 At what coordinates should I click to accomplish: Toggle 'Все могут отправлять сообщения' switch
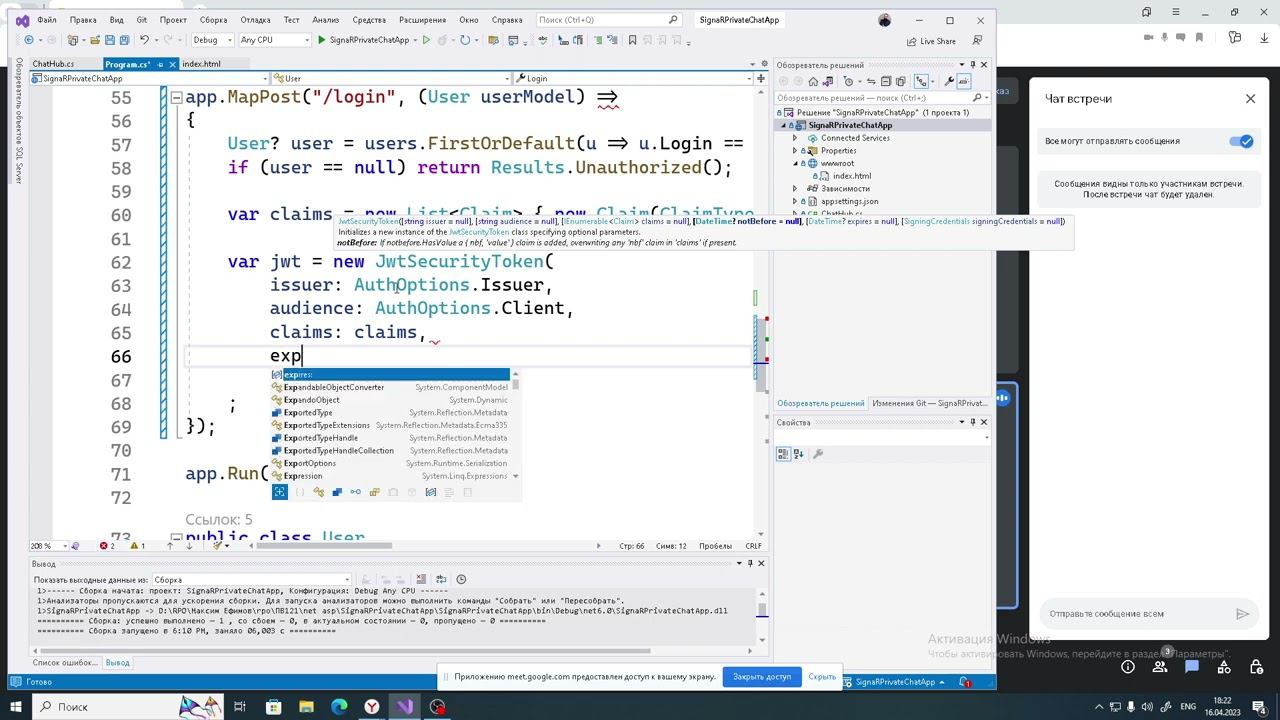[1241, 141]
